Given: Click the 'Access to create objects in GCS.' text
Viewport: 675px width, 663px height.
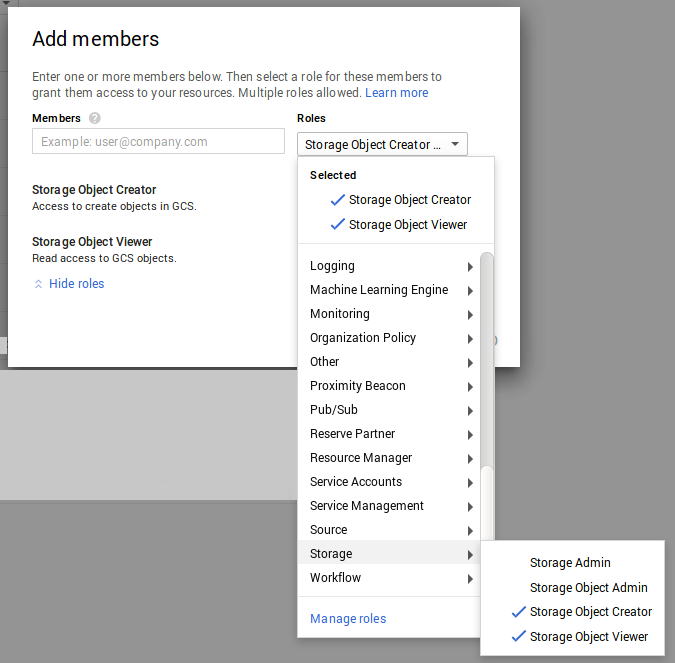Looking at the screenshot, I should 114,207.
